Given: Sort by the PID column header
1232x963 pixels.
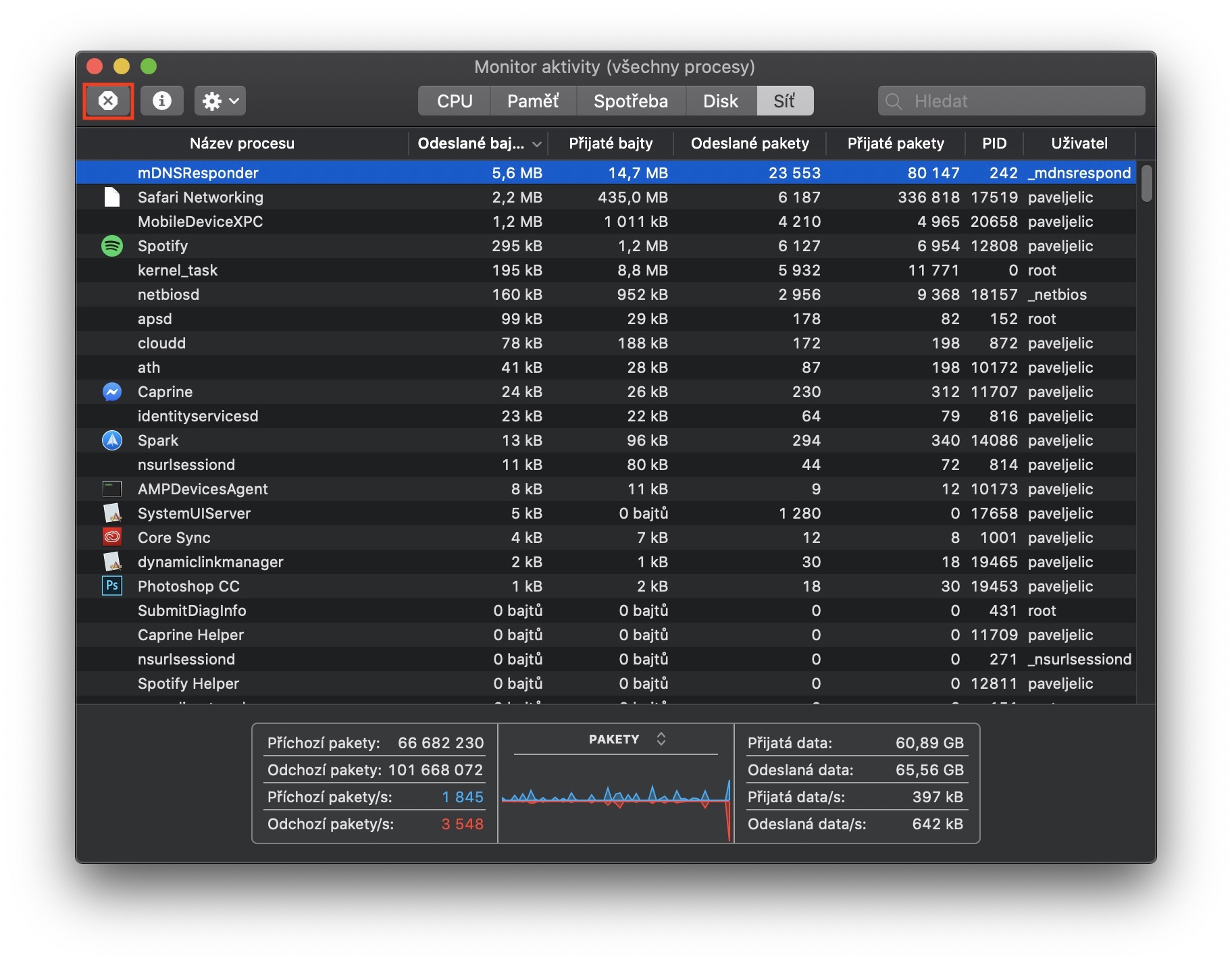Looking at the screenshot, I should (994, 143).
